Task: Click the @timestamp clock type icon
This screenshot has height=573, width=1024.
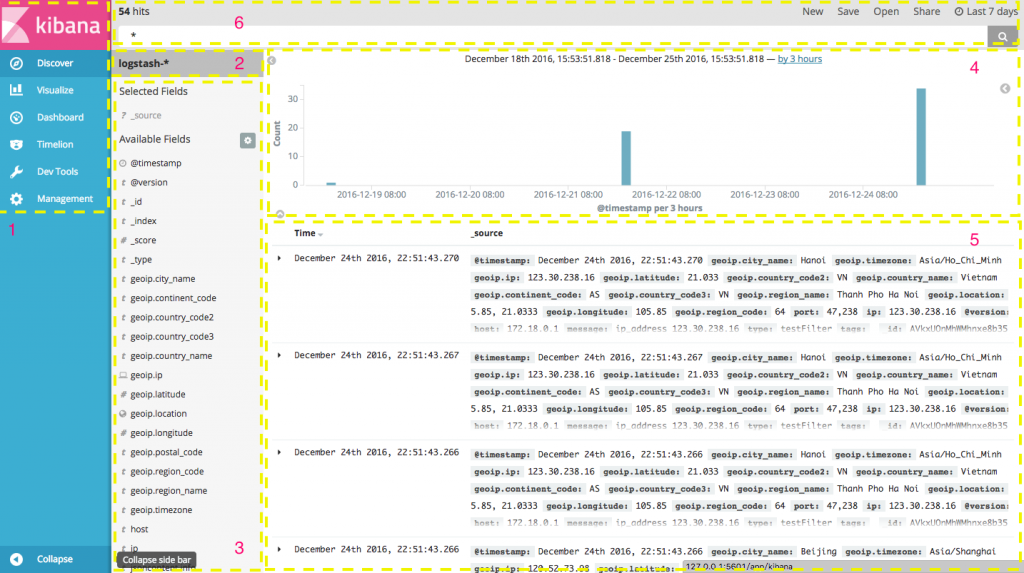Action: 123,163
